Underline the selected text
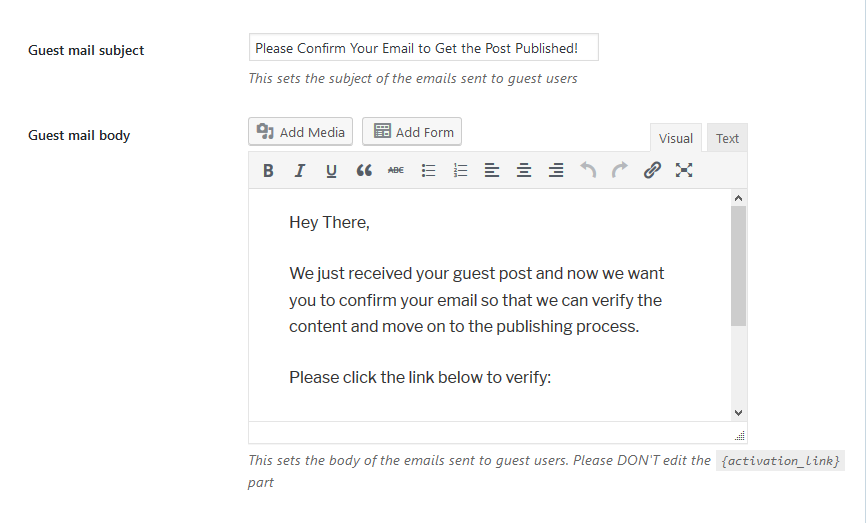The height and width of the screenshot is (523, 866). [331, 171]
